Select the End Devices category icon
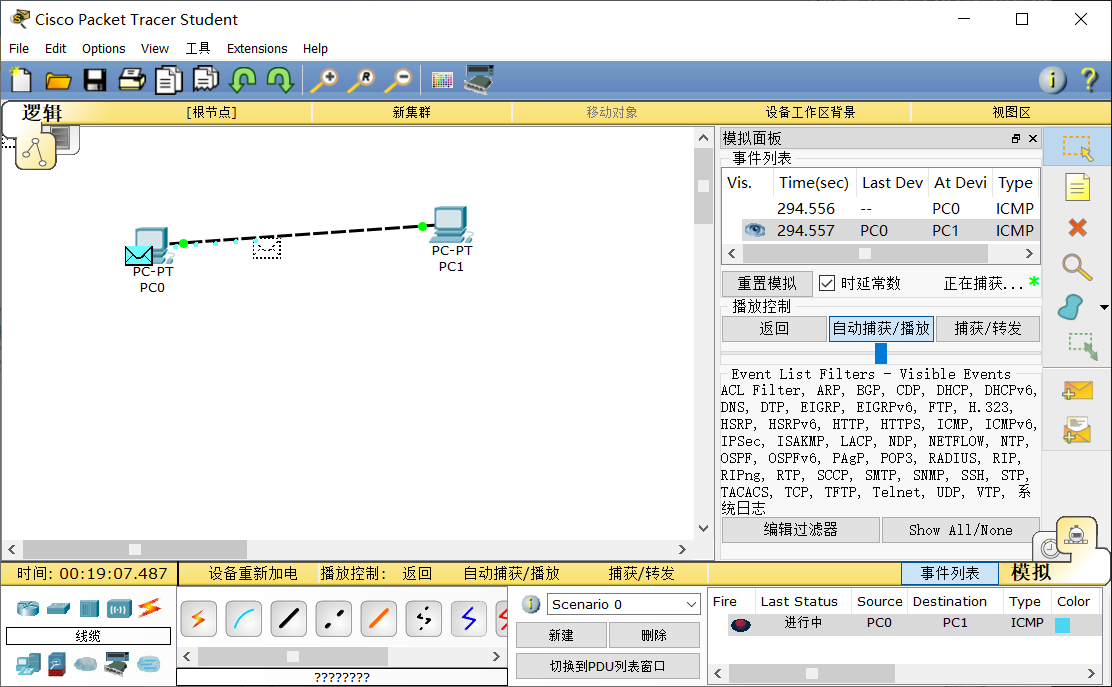The height and width of the screenshot is (687, 1112). pos(28,664)
